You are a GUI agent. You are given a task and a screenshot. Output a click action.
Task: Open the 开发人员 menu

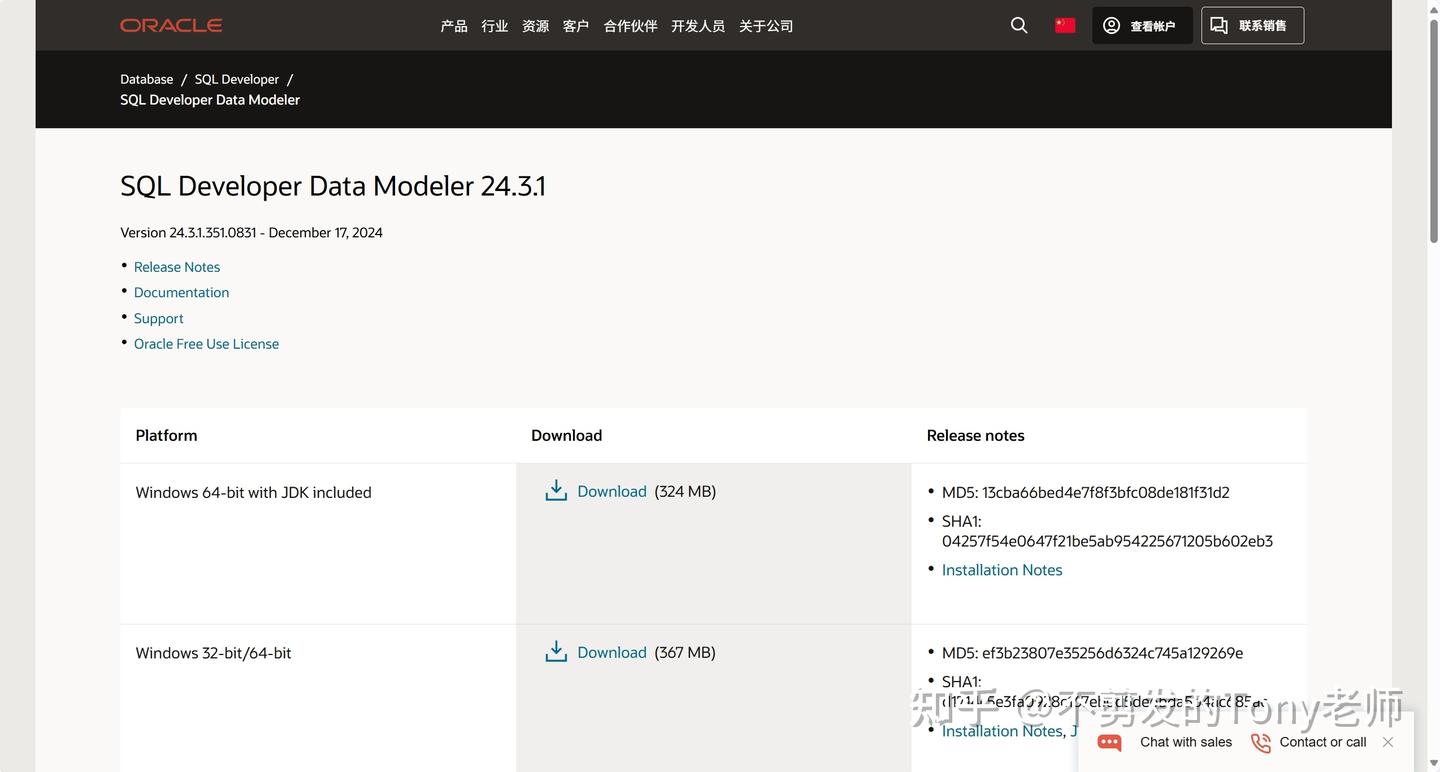tap(698, 25)
